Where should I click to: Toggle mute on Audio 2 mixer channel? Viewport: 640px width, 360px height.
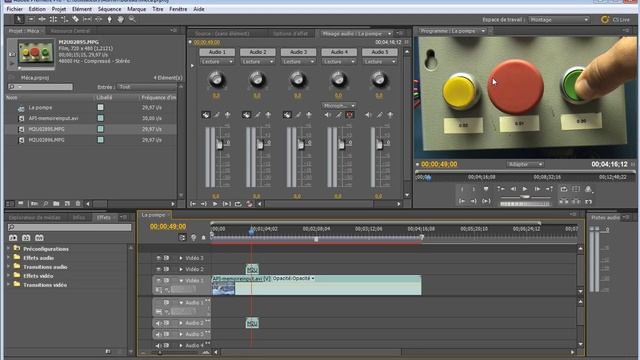pos(246,115)
